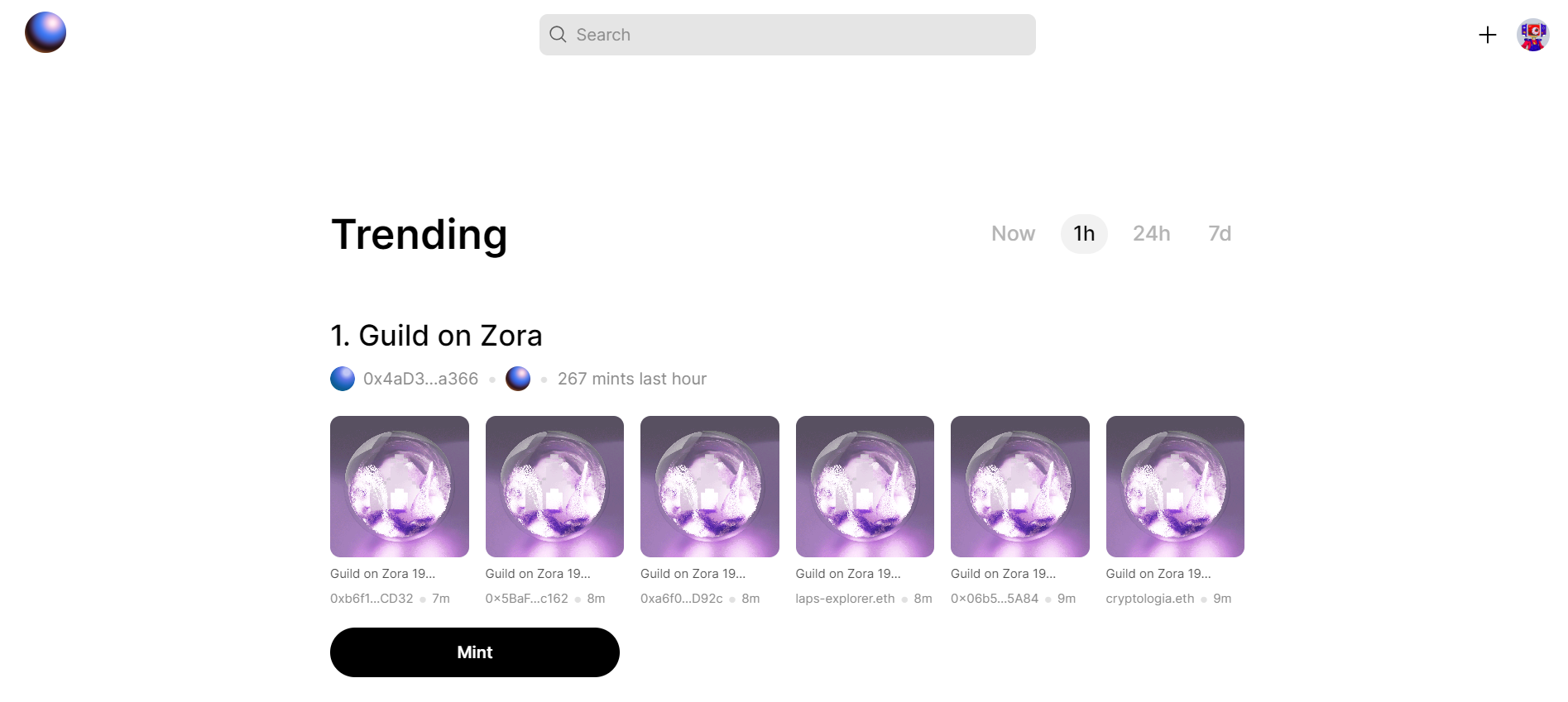1568x702 pixels.
Task: Click the plus create icon
Action: (1487, 35)
